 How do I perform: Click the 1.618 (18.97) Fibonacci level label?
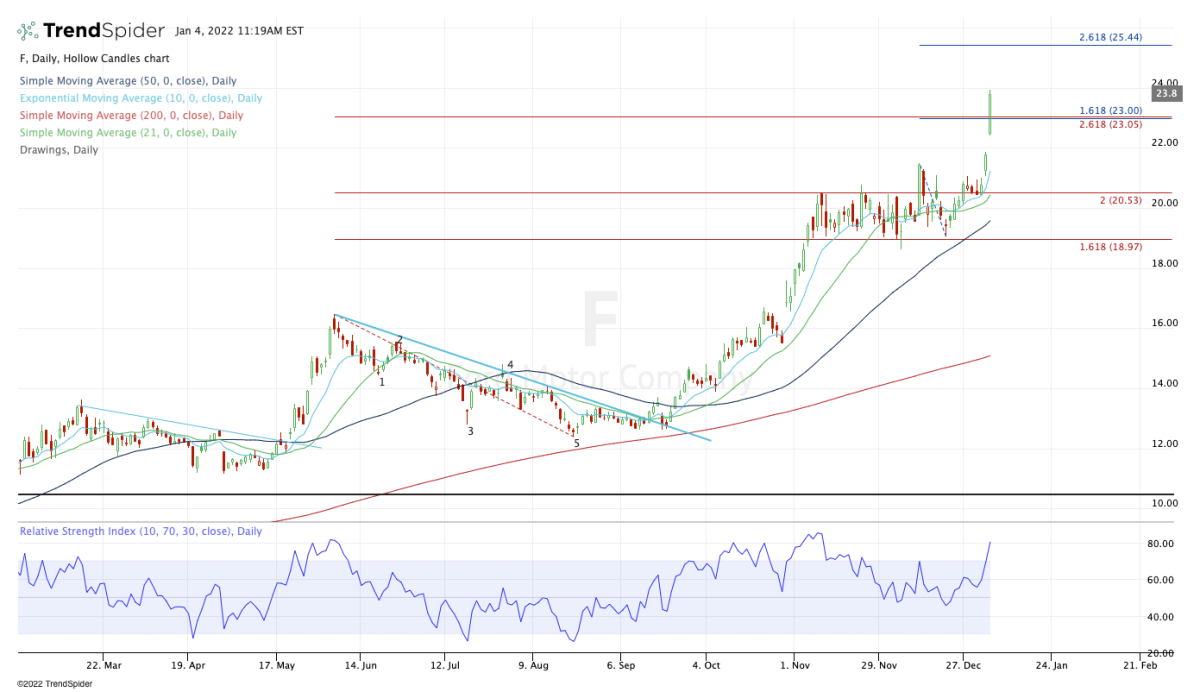click(1112, 246)
